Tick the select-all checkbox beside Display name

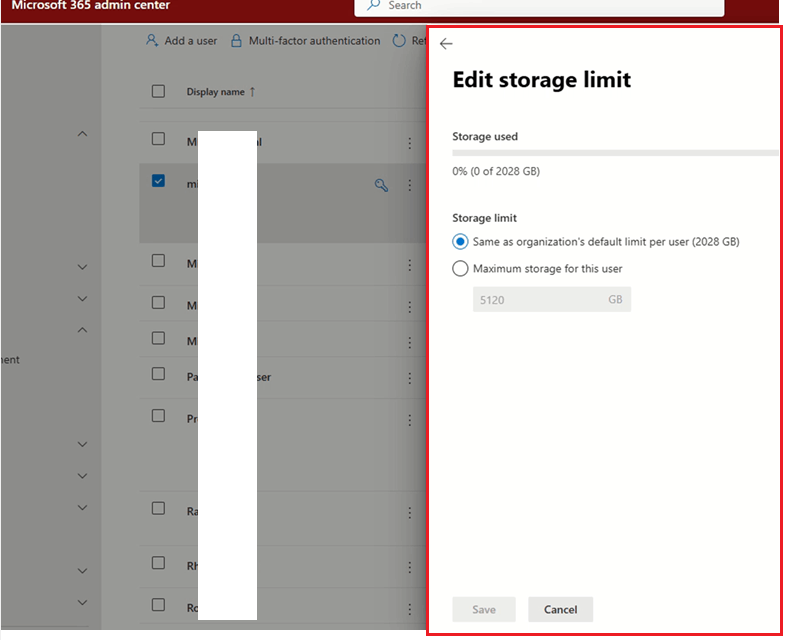pos(158,91)
